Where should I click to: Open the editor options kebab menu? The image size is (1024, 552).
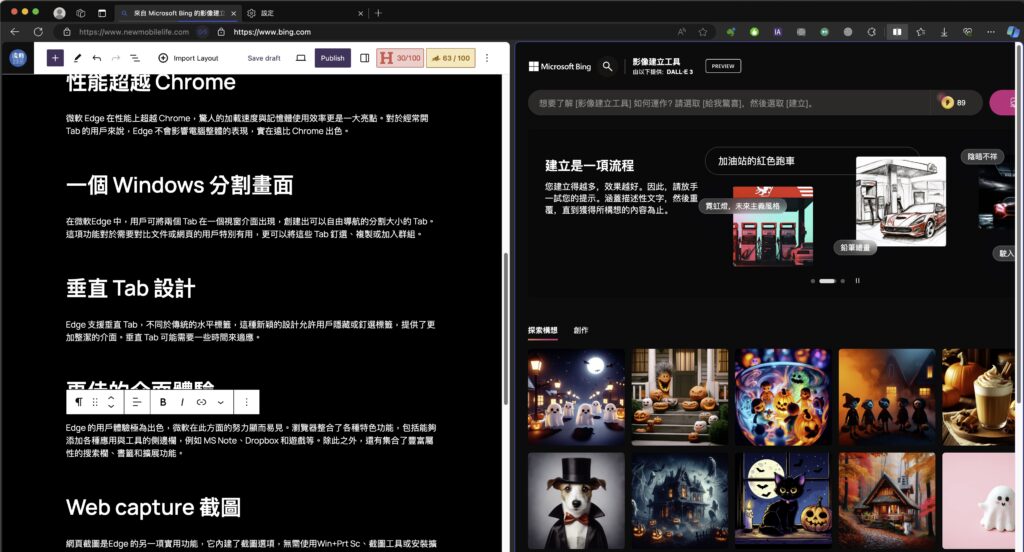click(x=487, y=58)
